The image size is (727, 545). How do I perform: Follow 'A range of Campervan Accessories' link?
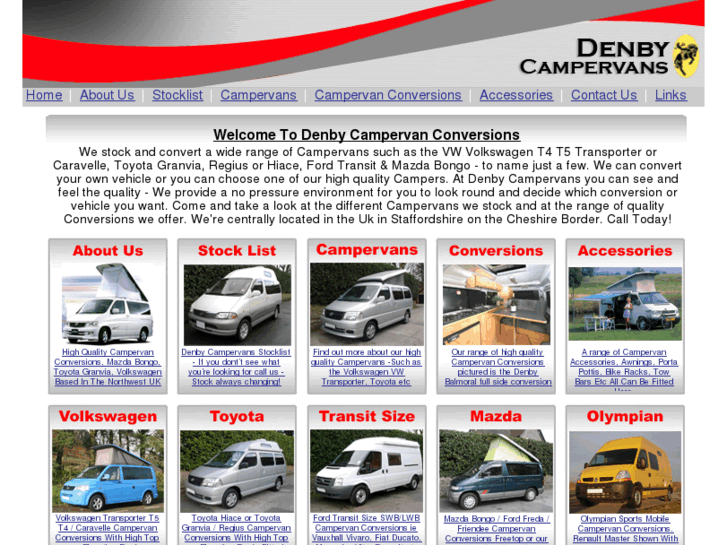click(x=624, y=368)
